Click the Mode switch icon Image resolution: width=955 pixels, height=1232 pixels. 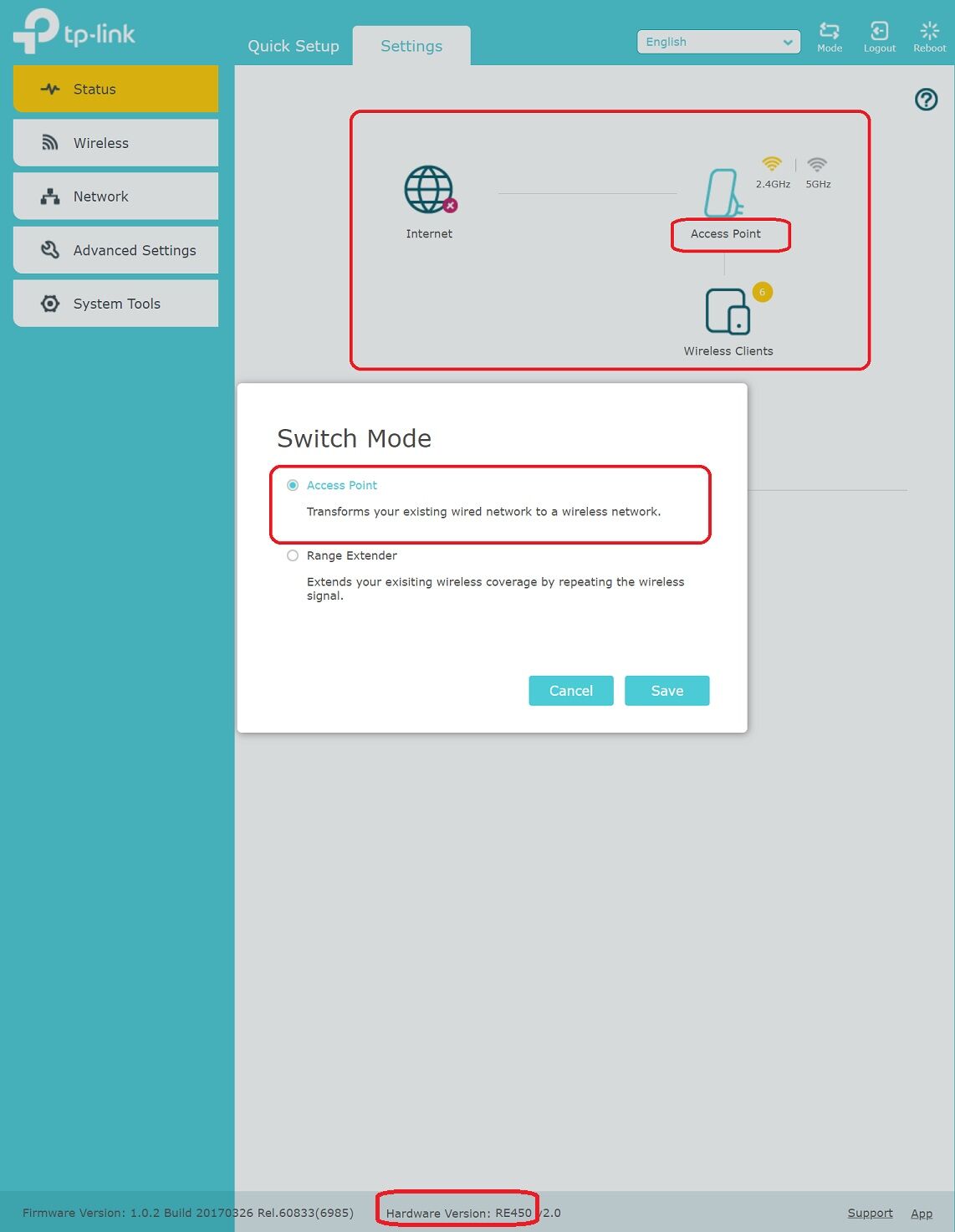[x=829, y=31]
